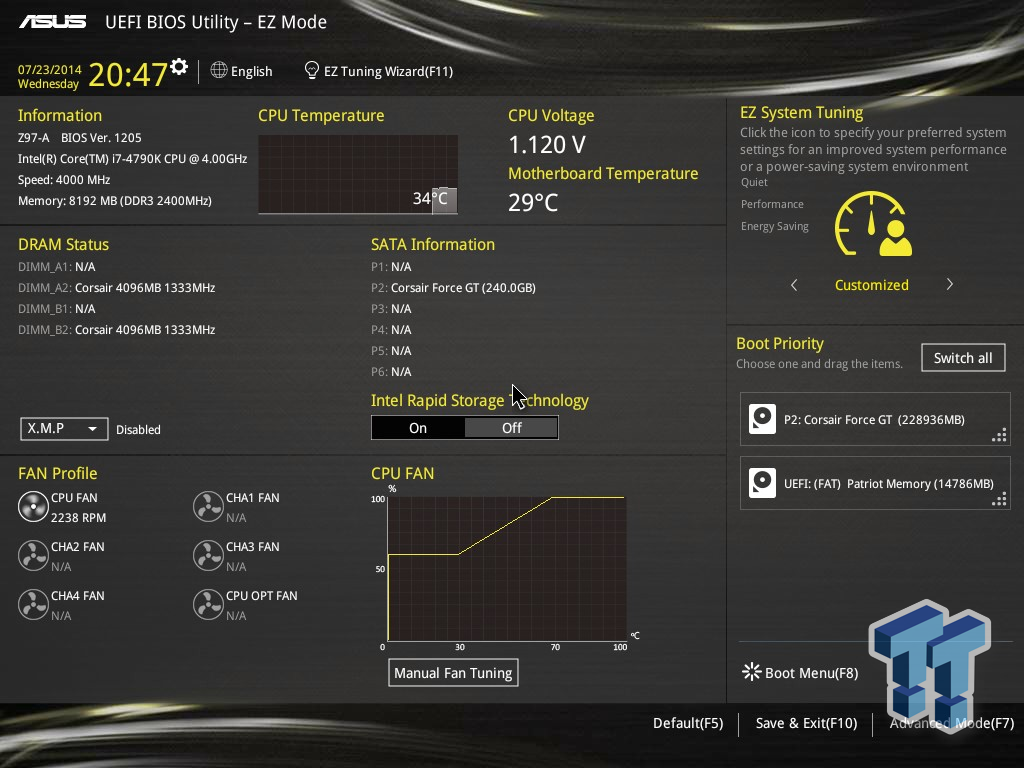Select the CHA1 FAN icon
The image size is (1024, 768).
pyautogui.click(x=208, y=507)
